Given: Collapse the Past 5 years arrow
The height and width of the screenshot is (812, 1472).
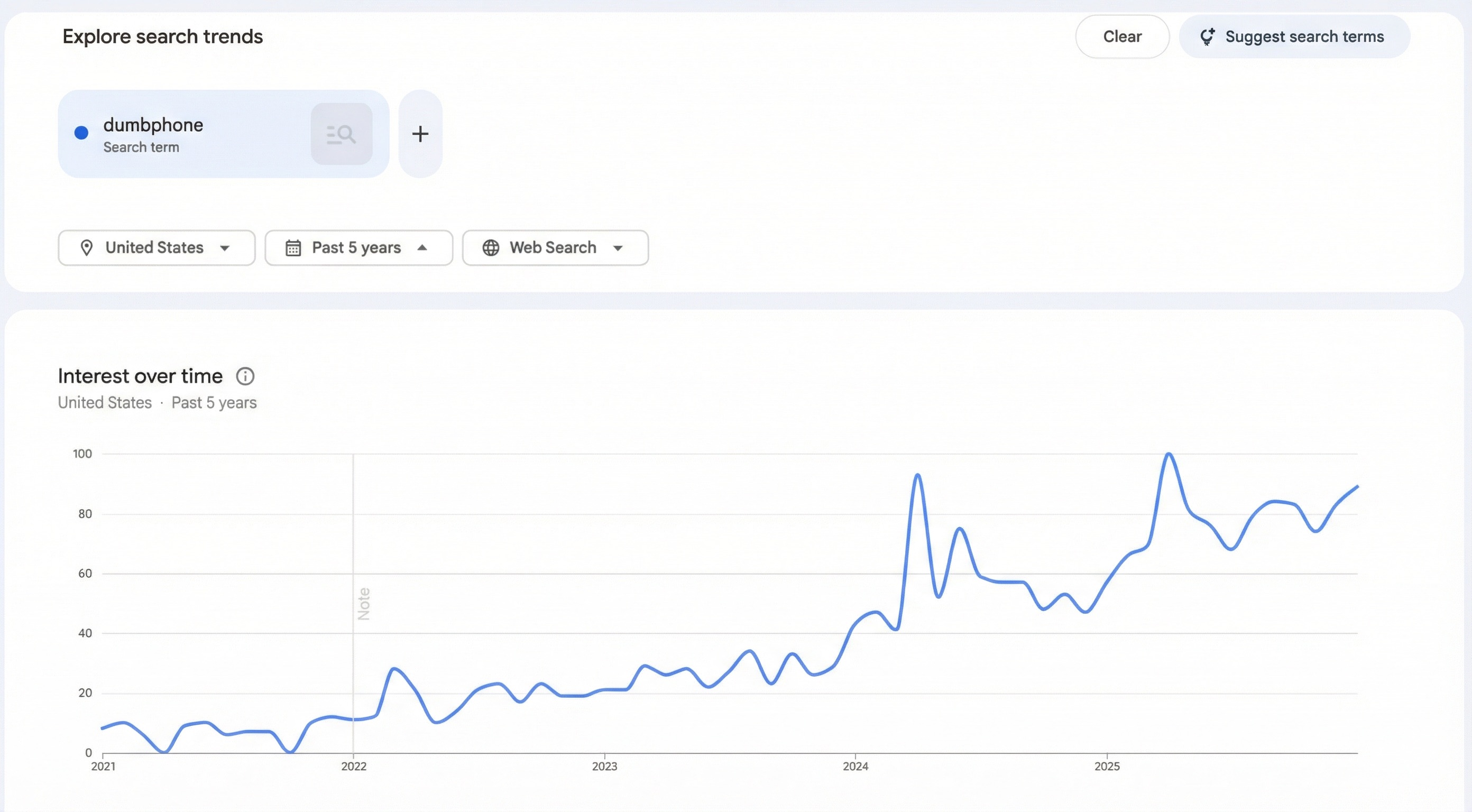Looking at the screenshot, I should [x=422, y=248].
